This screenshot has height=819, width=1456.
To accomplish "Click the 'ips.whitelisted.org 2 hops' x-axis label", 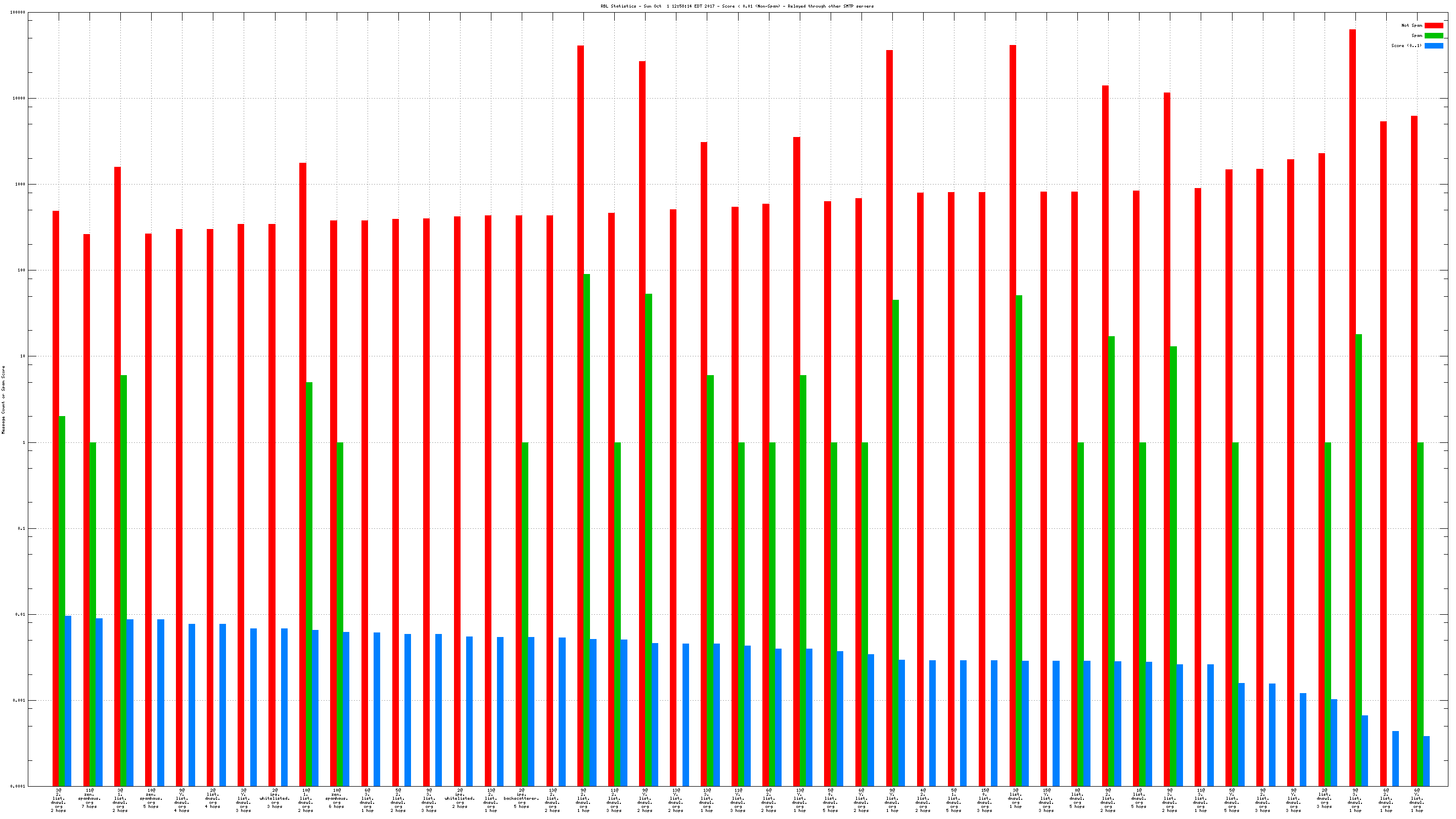I will tap(460, 800).
